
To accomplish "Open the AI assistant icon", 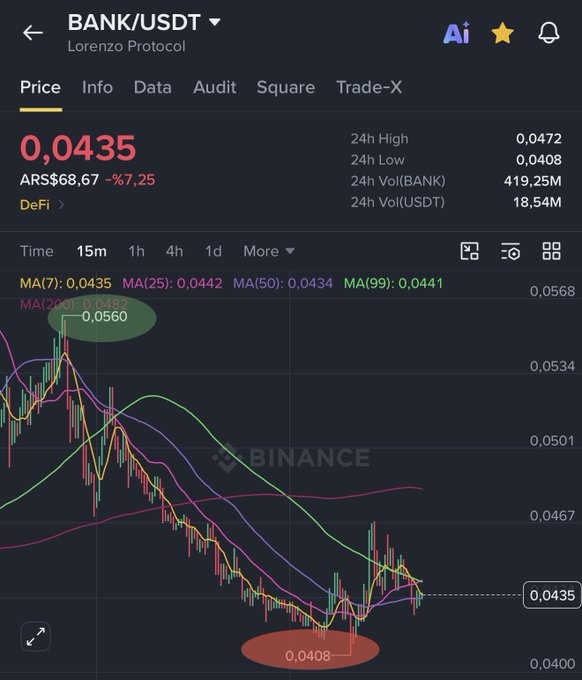I will [456, 33].
